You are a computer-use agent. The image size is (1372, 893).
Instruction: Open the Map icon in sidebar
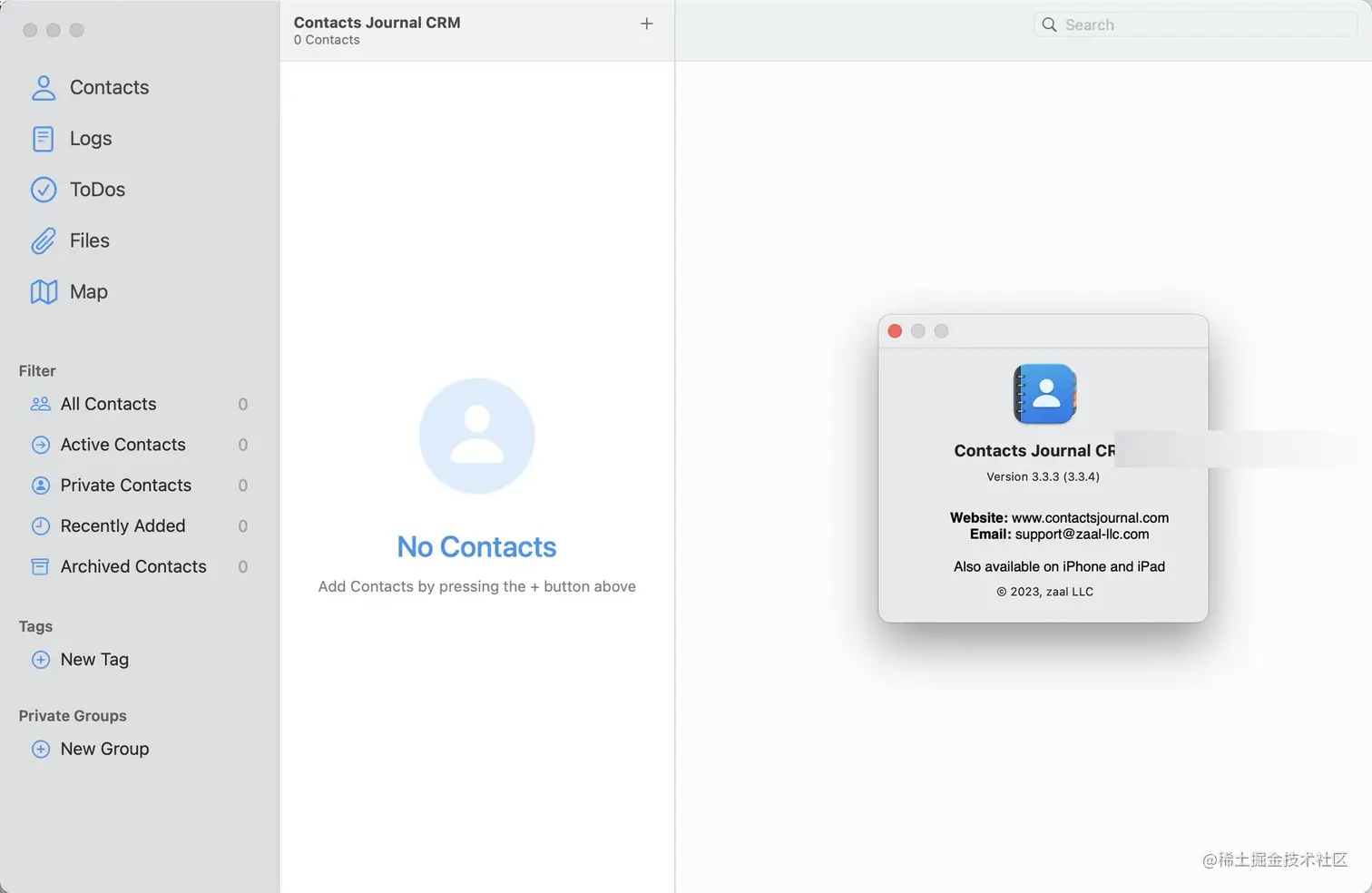(x=44, y=291)
